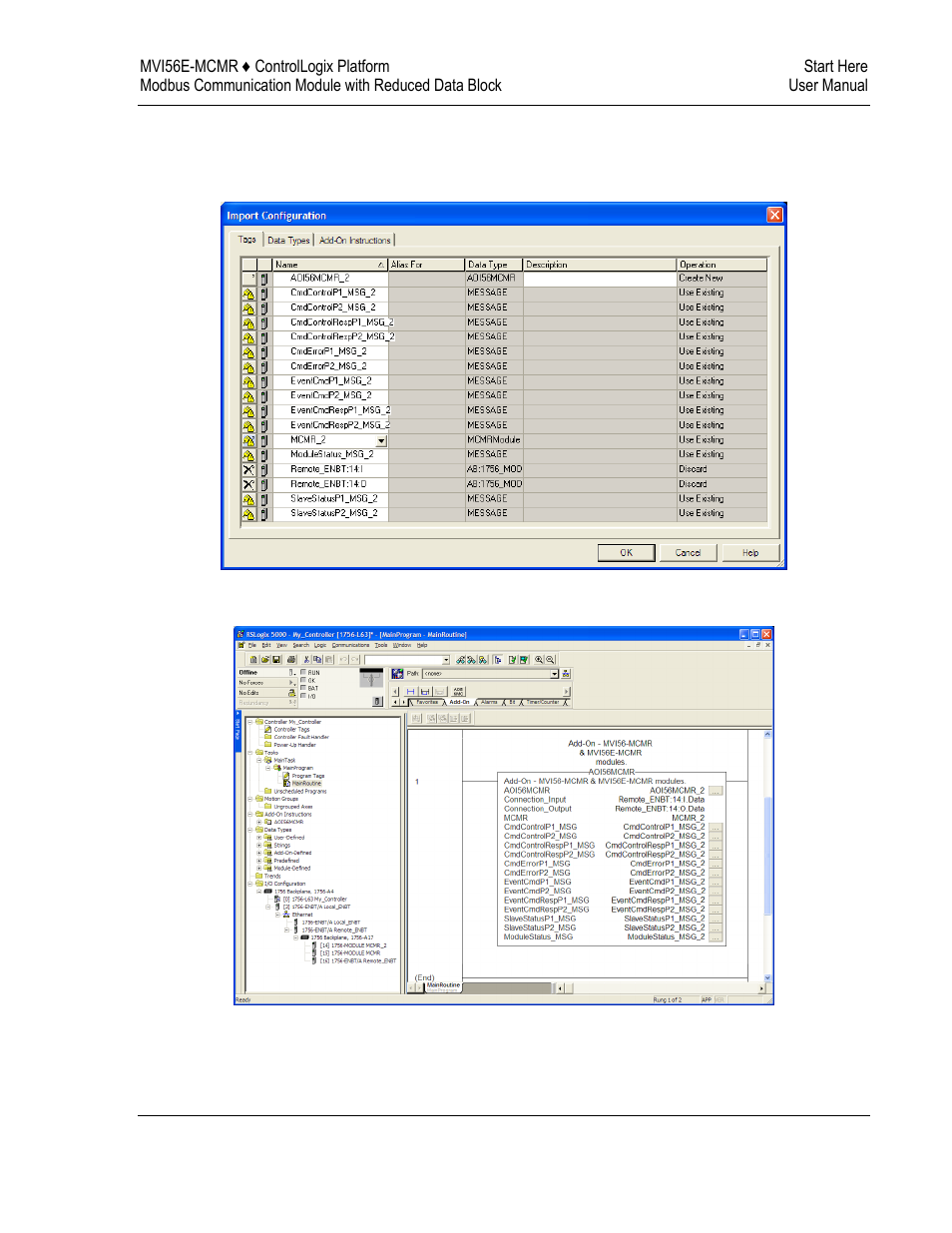Image resolution: width=952 pixels, height=1233 pixels.
Task: Click the warning icon on CmdControlP1_MSG_2 row
Action: tap(248, 294)
